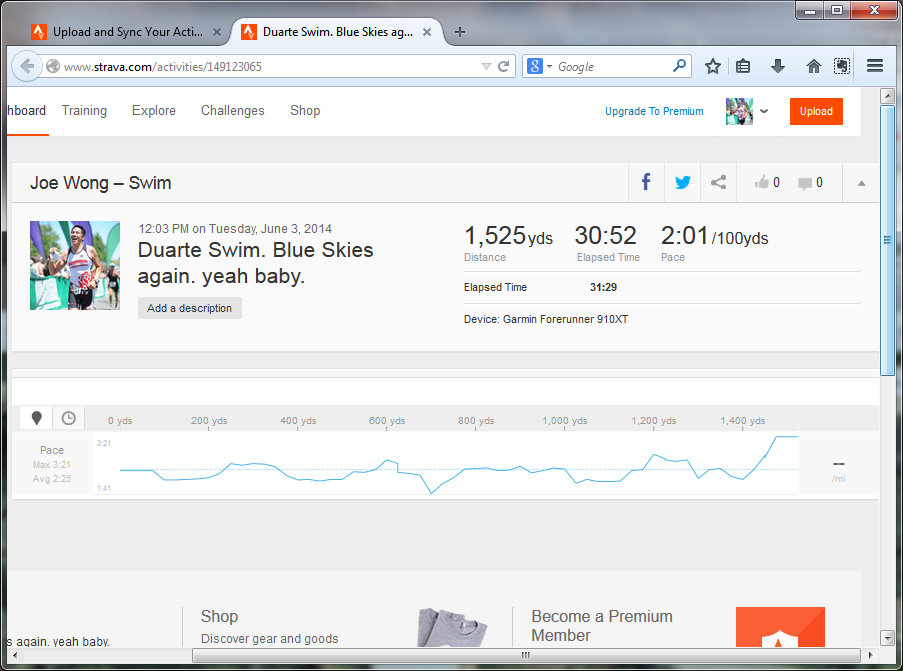Switch chart to distance marker view
Image resolution: width=903 pixels, height=671 pixels.
point(37,418)
